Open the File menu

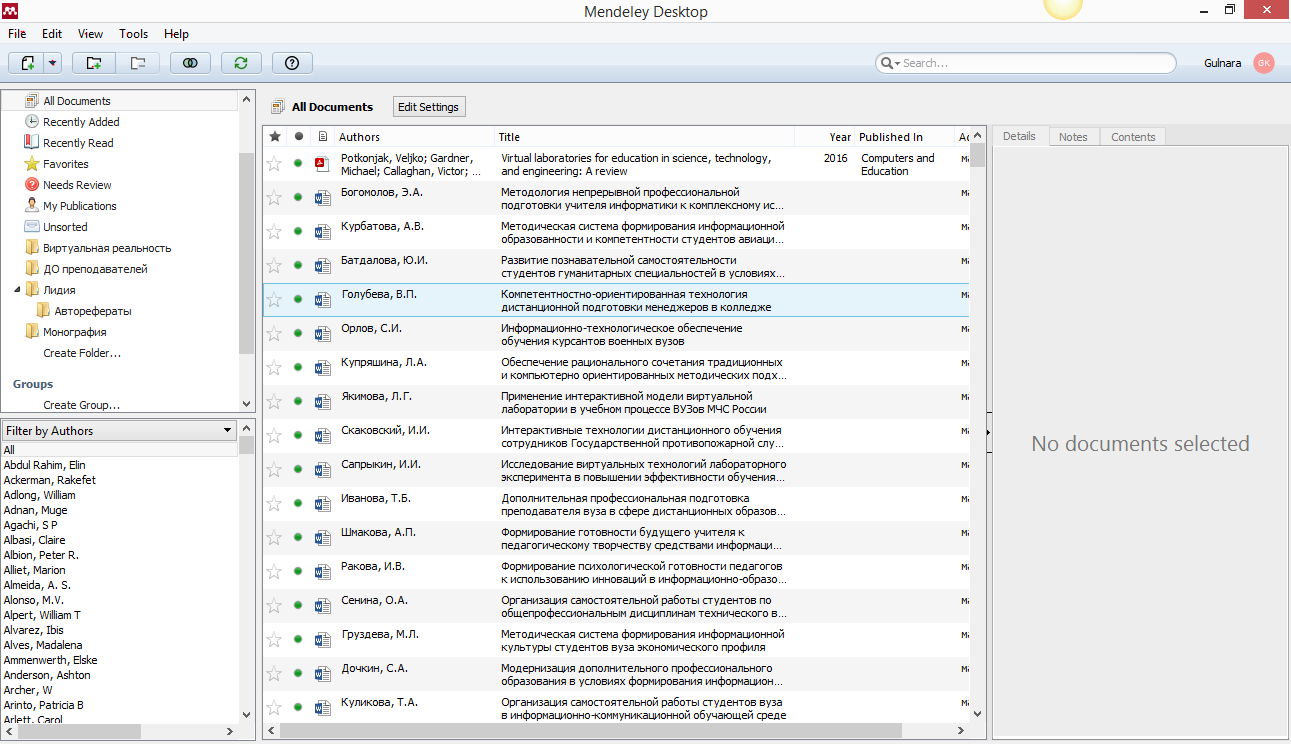click(17, 34)
